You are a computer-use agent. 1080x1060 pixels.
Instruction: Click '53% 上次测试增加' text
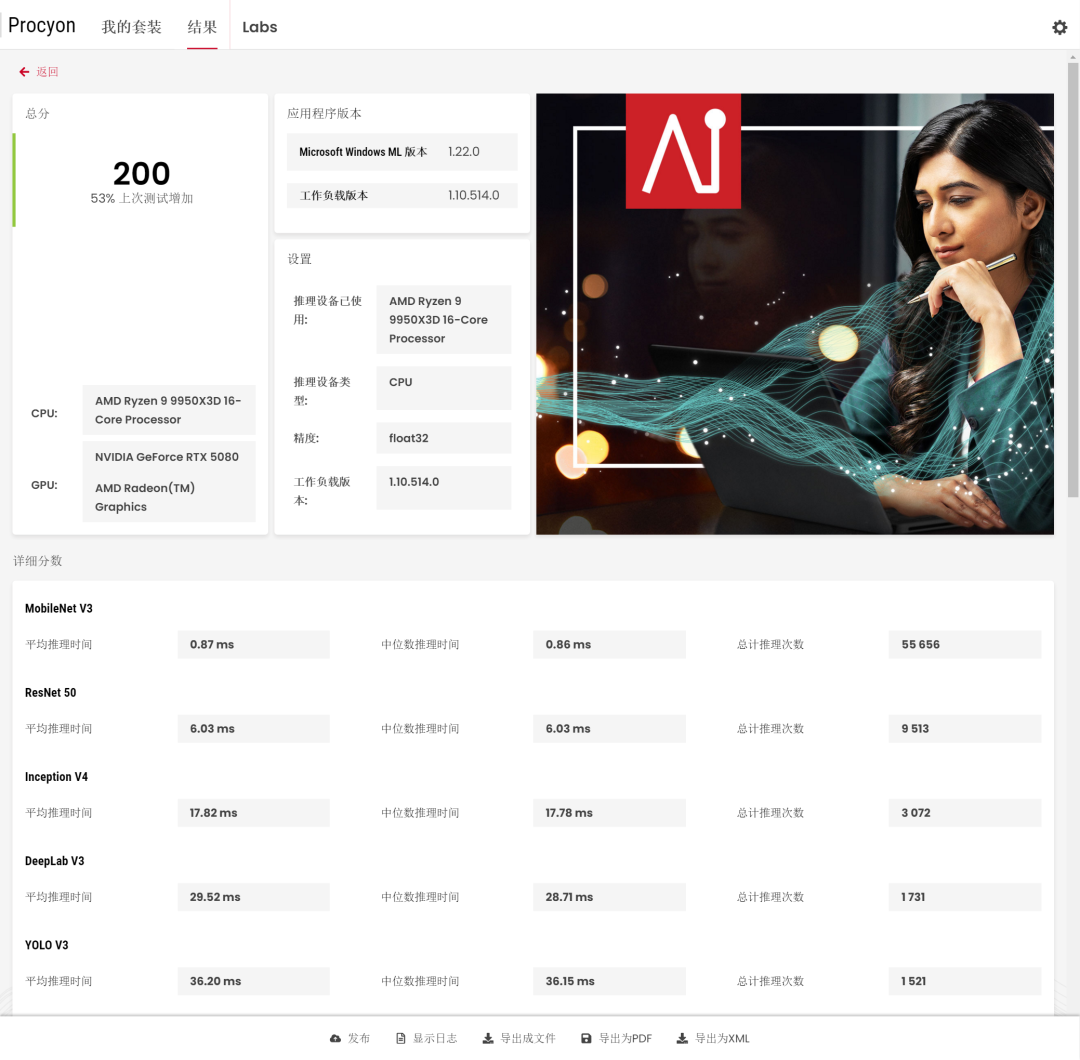[x=141, y=198]
